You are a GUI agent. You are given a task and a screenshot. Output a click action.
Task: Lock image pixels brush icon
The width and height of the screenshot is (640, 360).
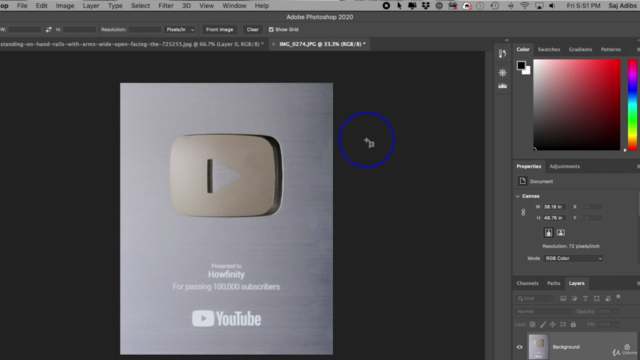coord(542,324)
